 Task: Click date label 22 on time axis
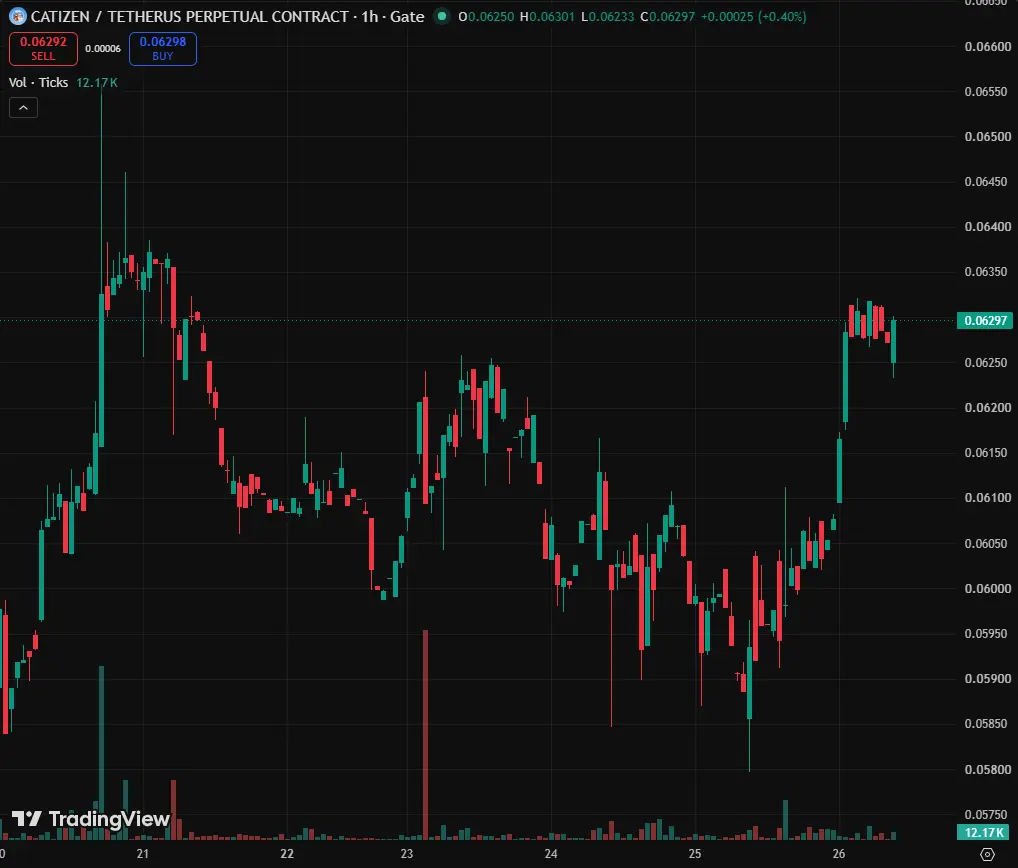[x=287, y=854]
